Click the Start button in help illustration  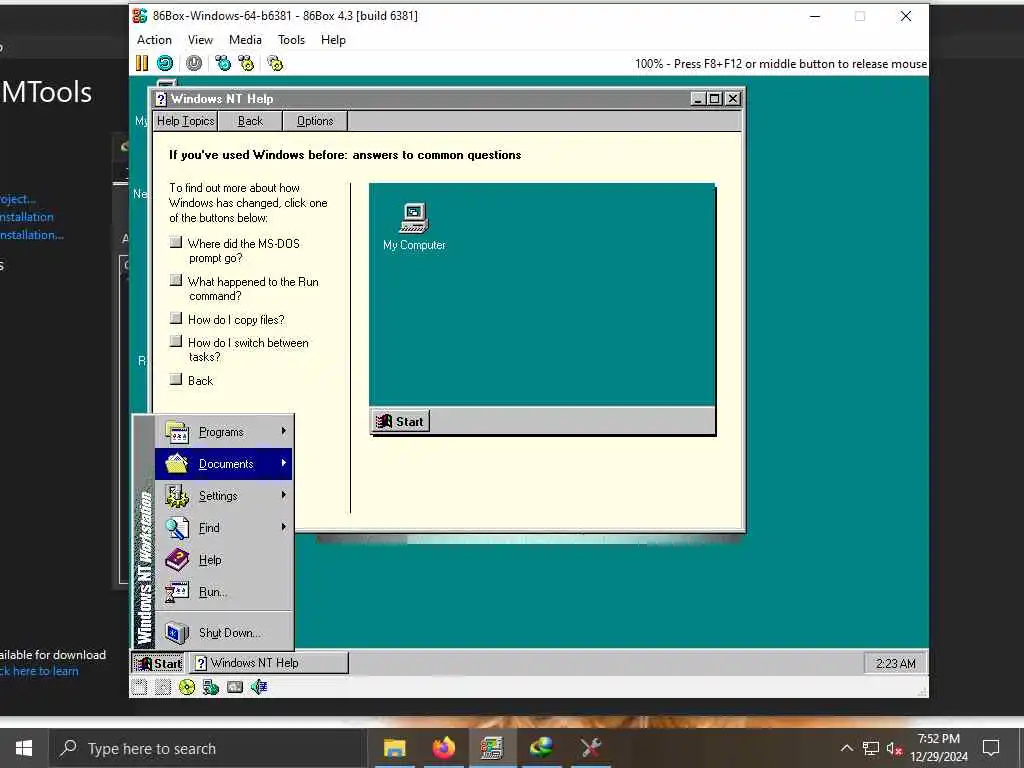coord(400,421)
